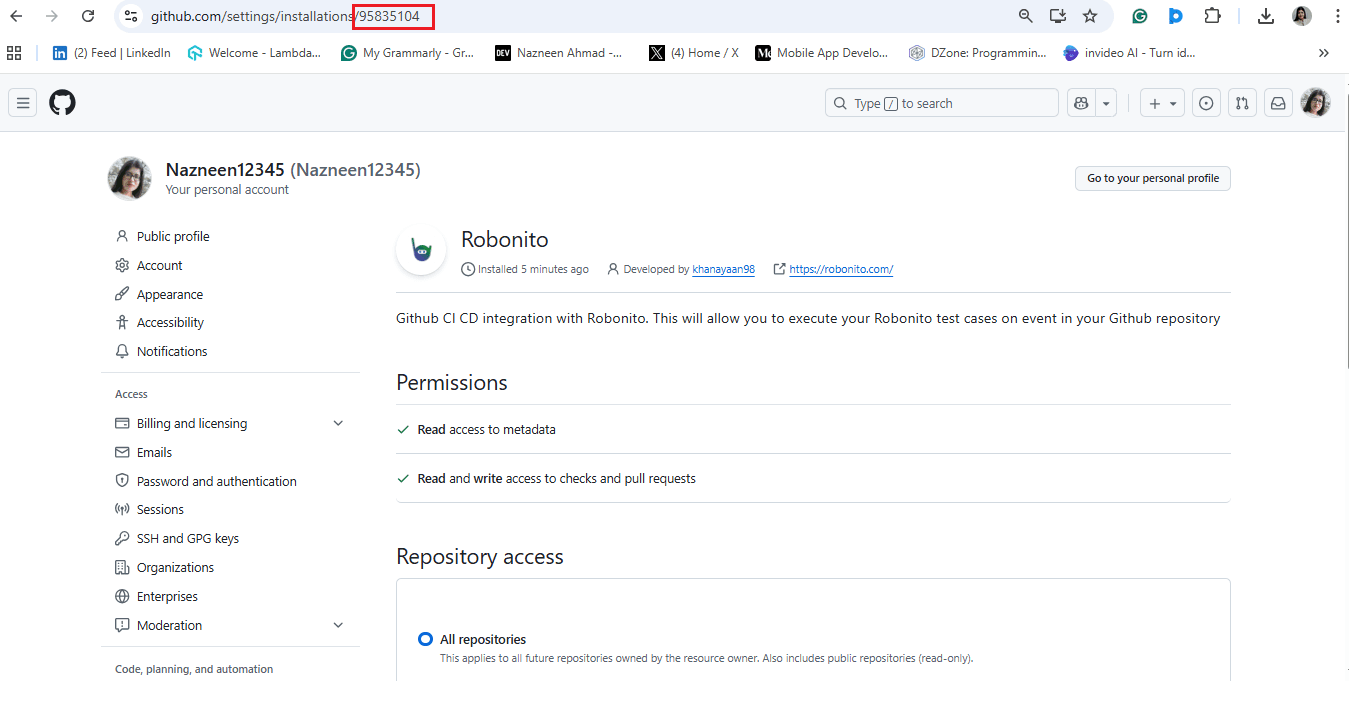Open khanayaan98 developer link
1353x711 pixels.
(x=723, y=269)
